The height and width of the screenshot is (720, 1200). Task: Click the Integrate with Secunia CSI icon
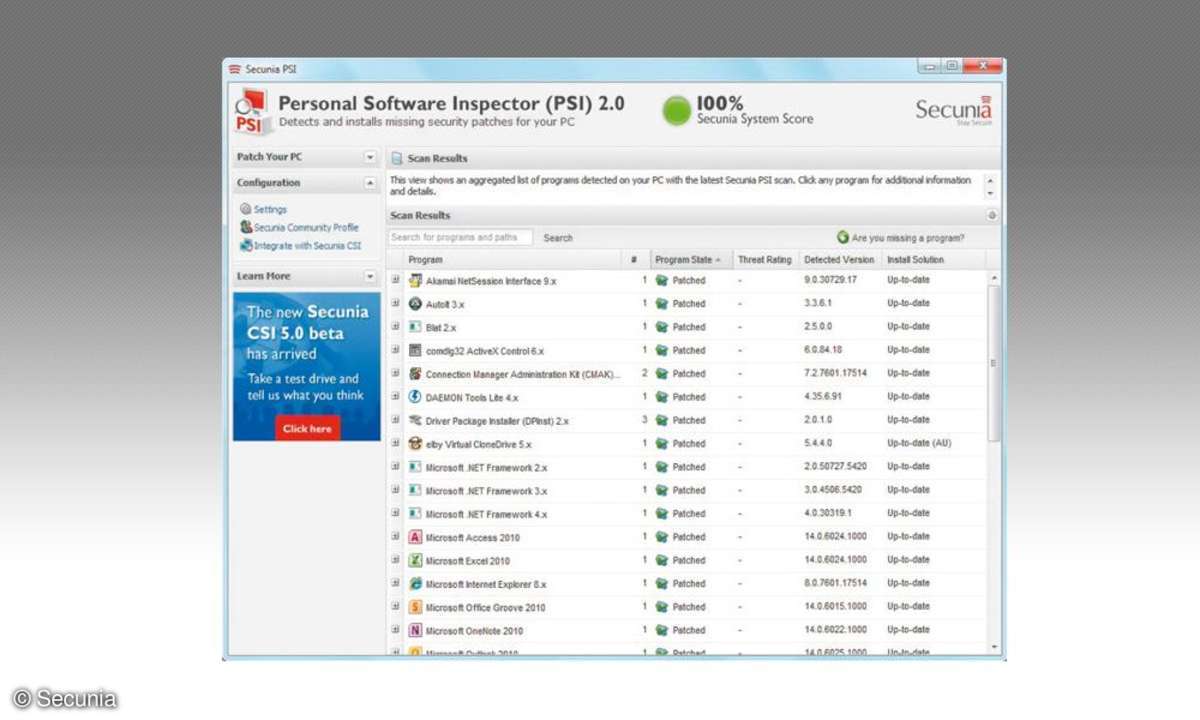pos(245,245)
